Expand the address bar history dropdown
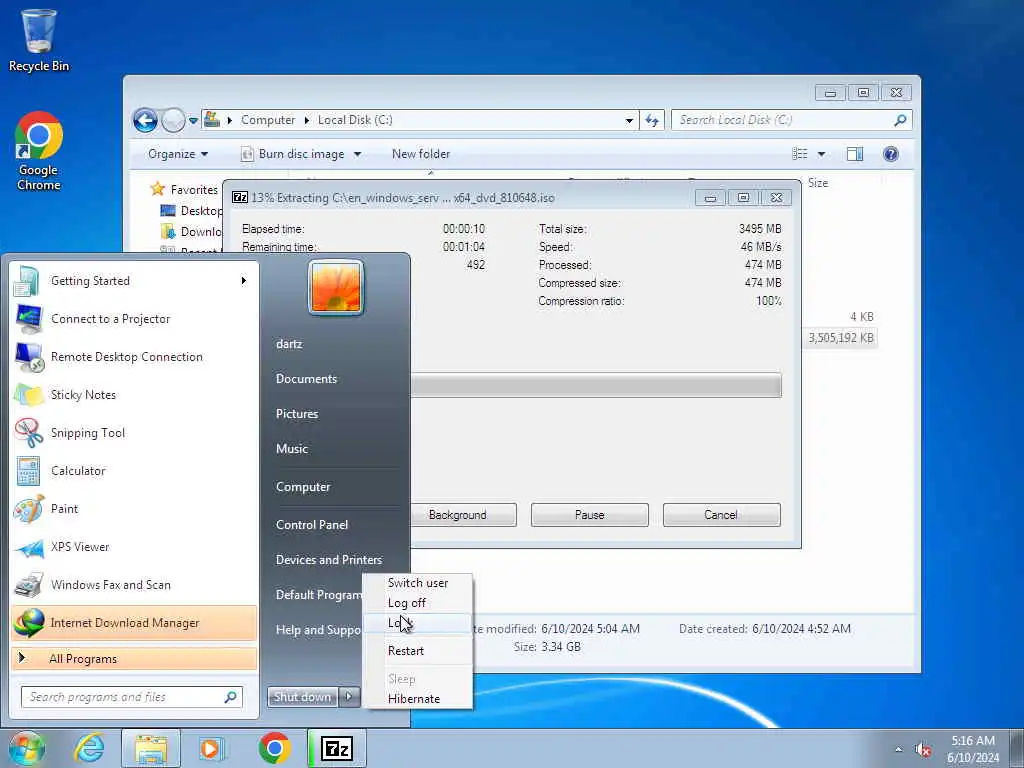This screenshot has width=1024, height=768. point(629,120)
